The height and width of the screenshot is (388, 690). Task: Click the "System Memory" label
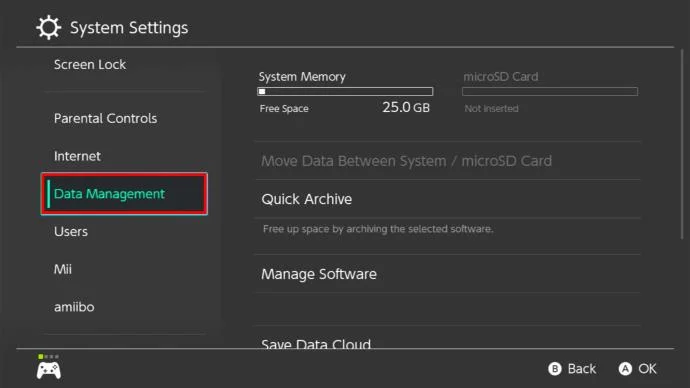tap(302, 77)
